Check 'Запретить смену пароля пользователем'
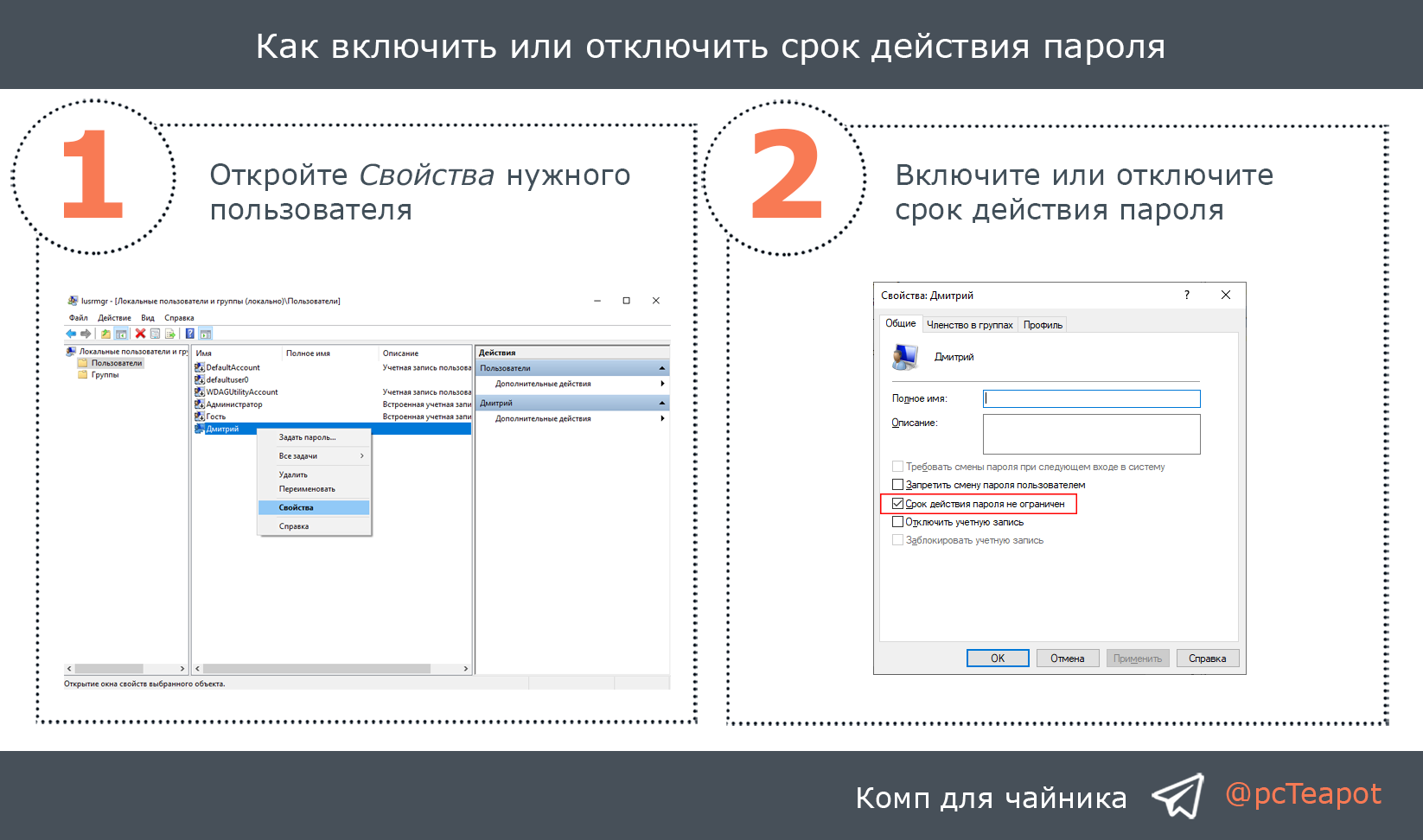 [x=897, y=485]
